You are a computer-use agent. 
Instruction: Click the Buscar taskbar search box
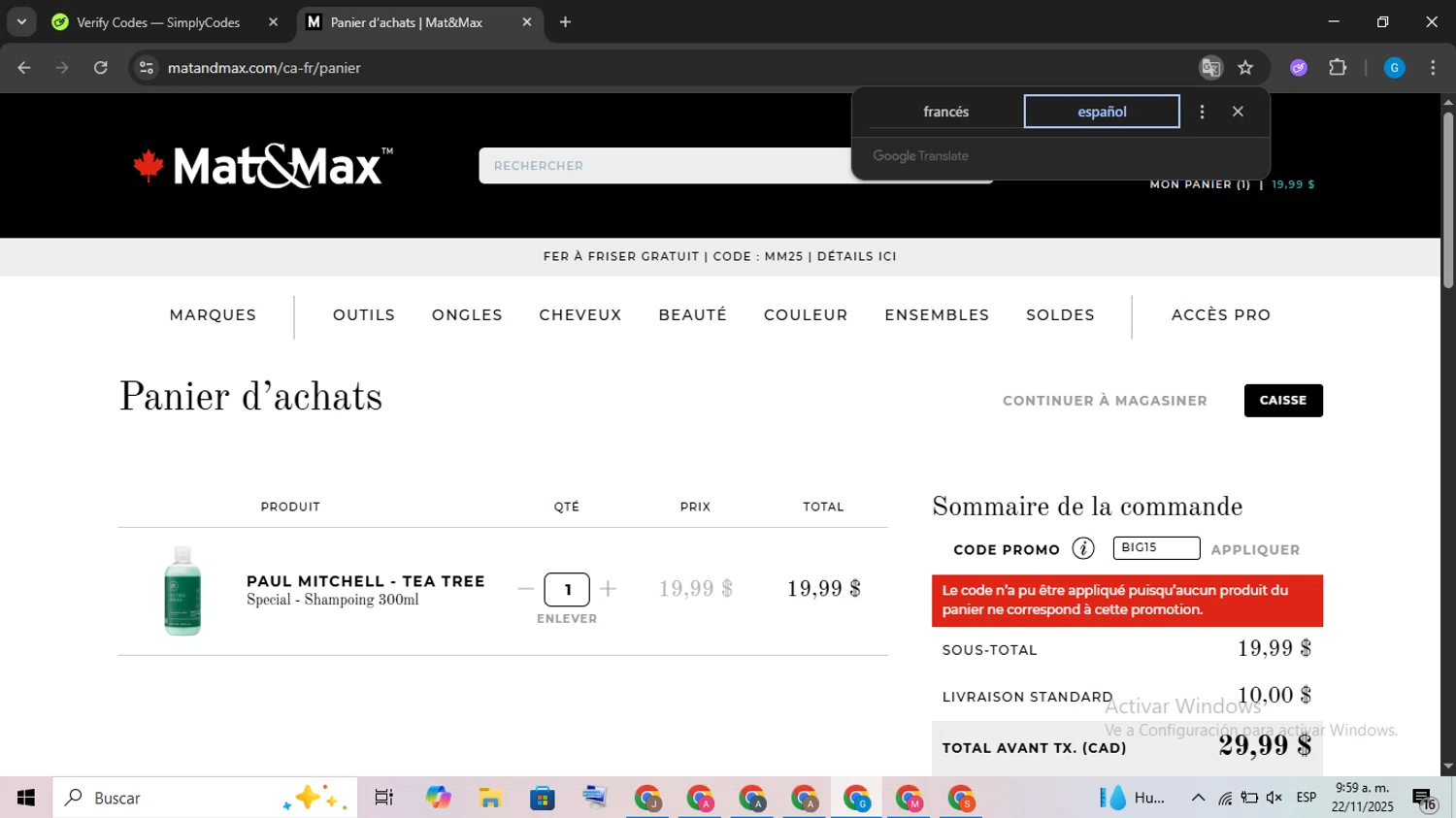(x=205, y=798)
